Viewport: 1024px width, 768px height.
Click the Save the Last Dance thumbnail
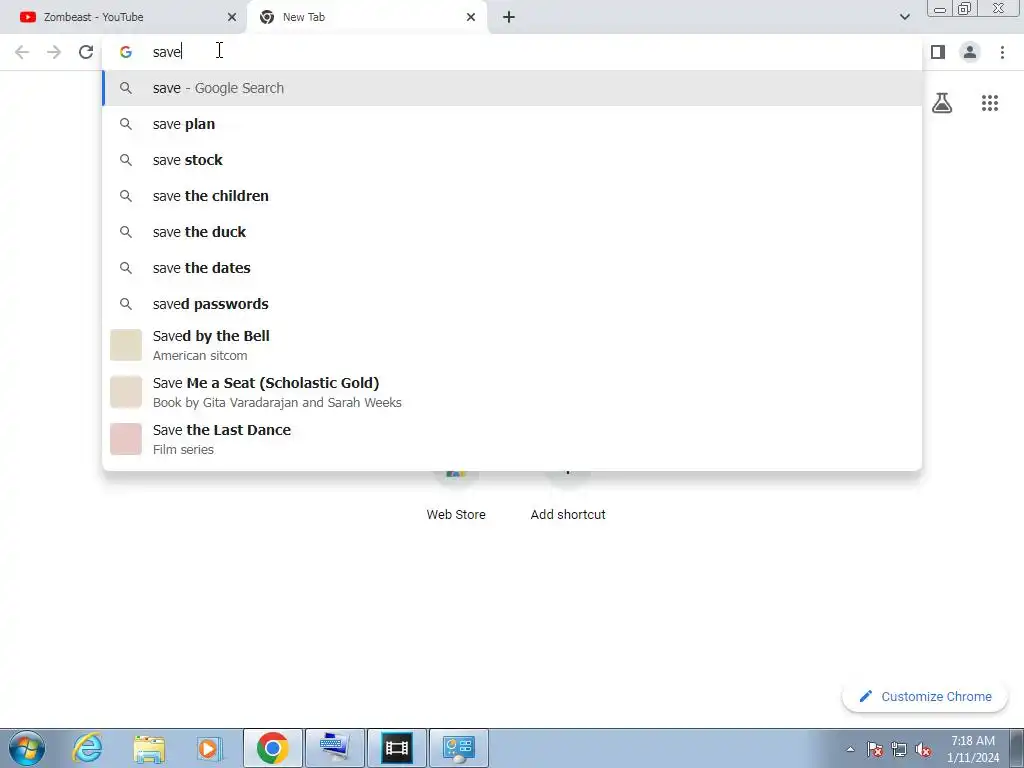point(126,439)
